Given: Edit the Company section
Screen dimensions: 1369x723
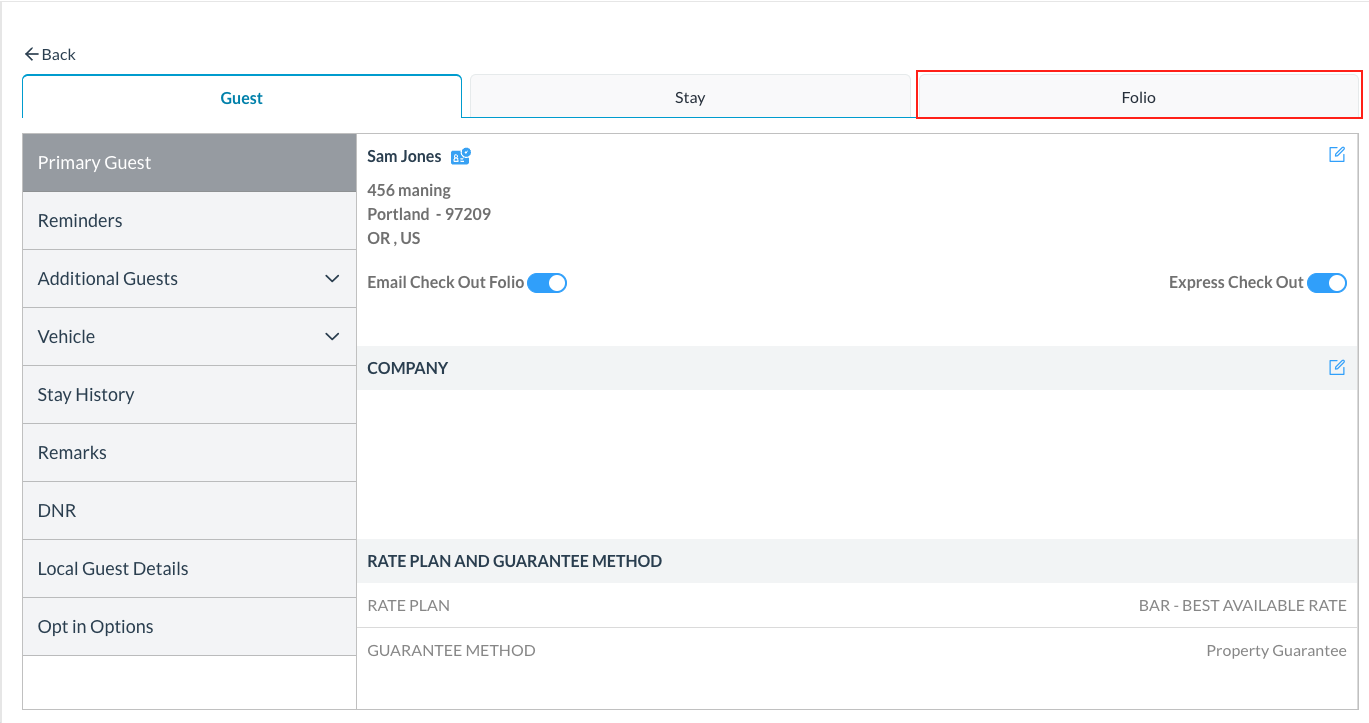Looking at the screenshot, I should point(1337,367).
